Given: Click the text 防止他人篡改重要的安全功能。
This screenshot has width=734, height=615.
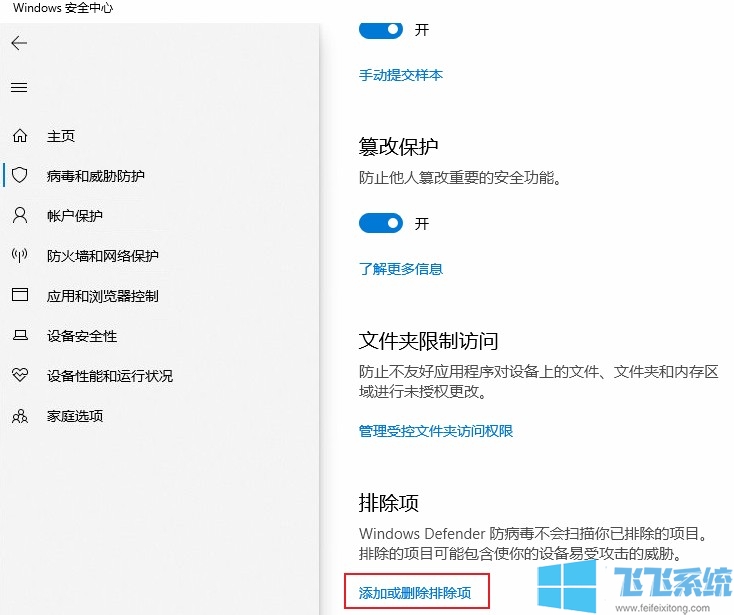Looking at the screenshot, I should point(460,177).
